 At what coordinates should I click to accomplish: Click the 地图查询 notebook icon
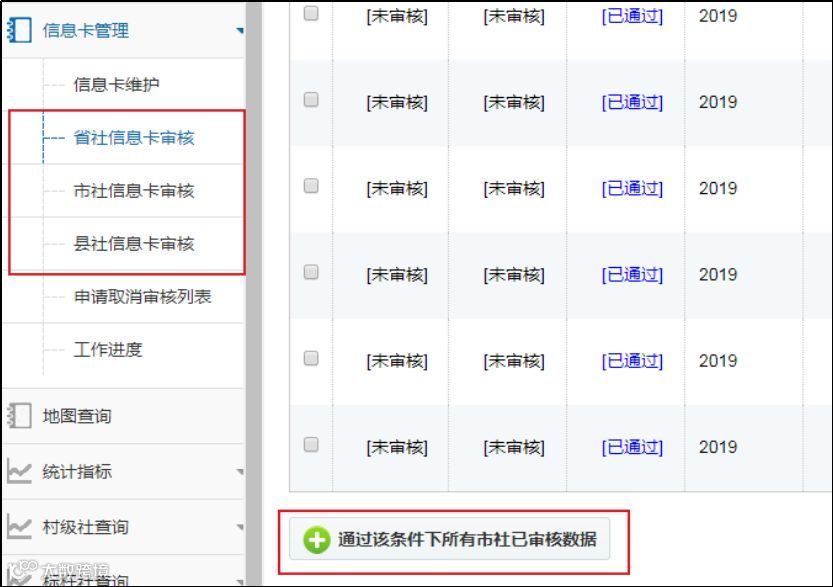click(x=19, y=415)
